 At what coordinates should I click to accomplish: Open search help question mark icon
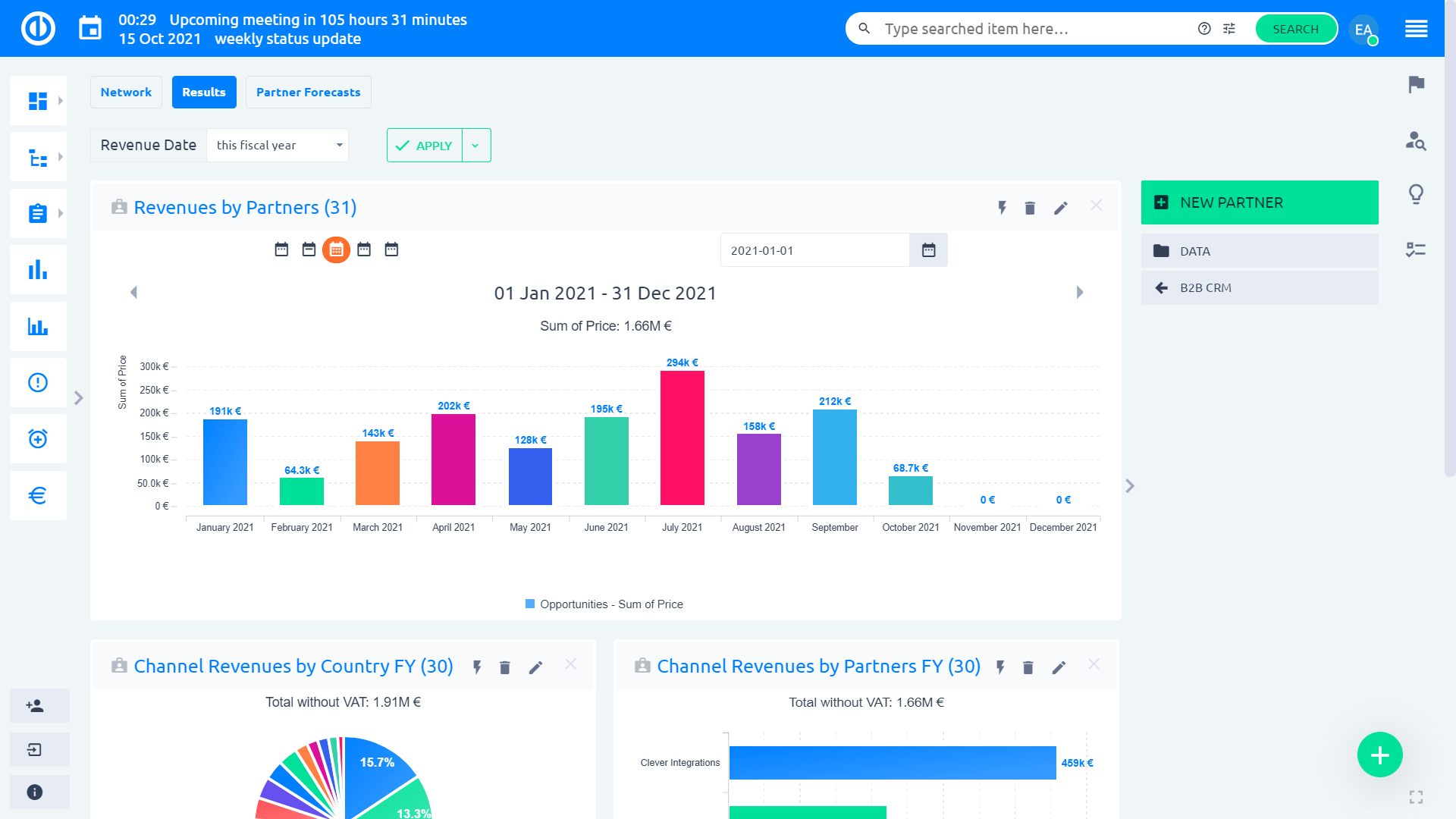(1204, 29)
